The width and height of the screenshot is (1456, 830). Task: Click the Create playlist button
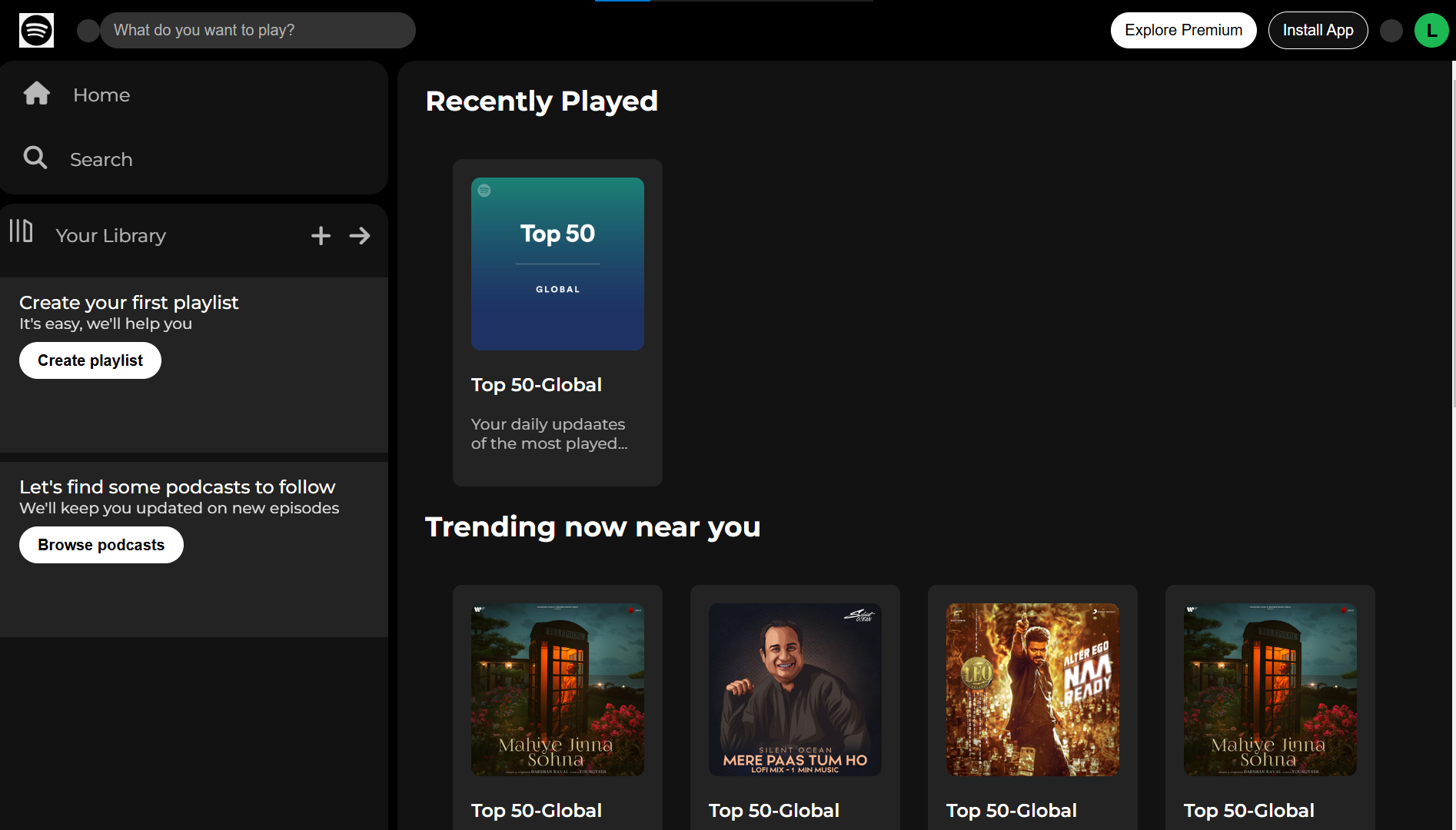point(90,360)
